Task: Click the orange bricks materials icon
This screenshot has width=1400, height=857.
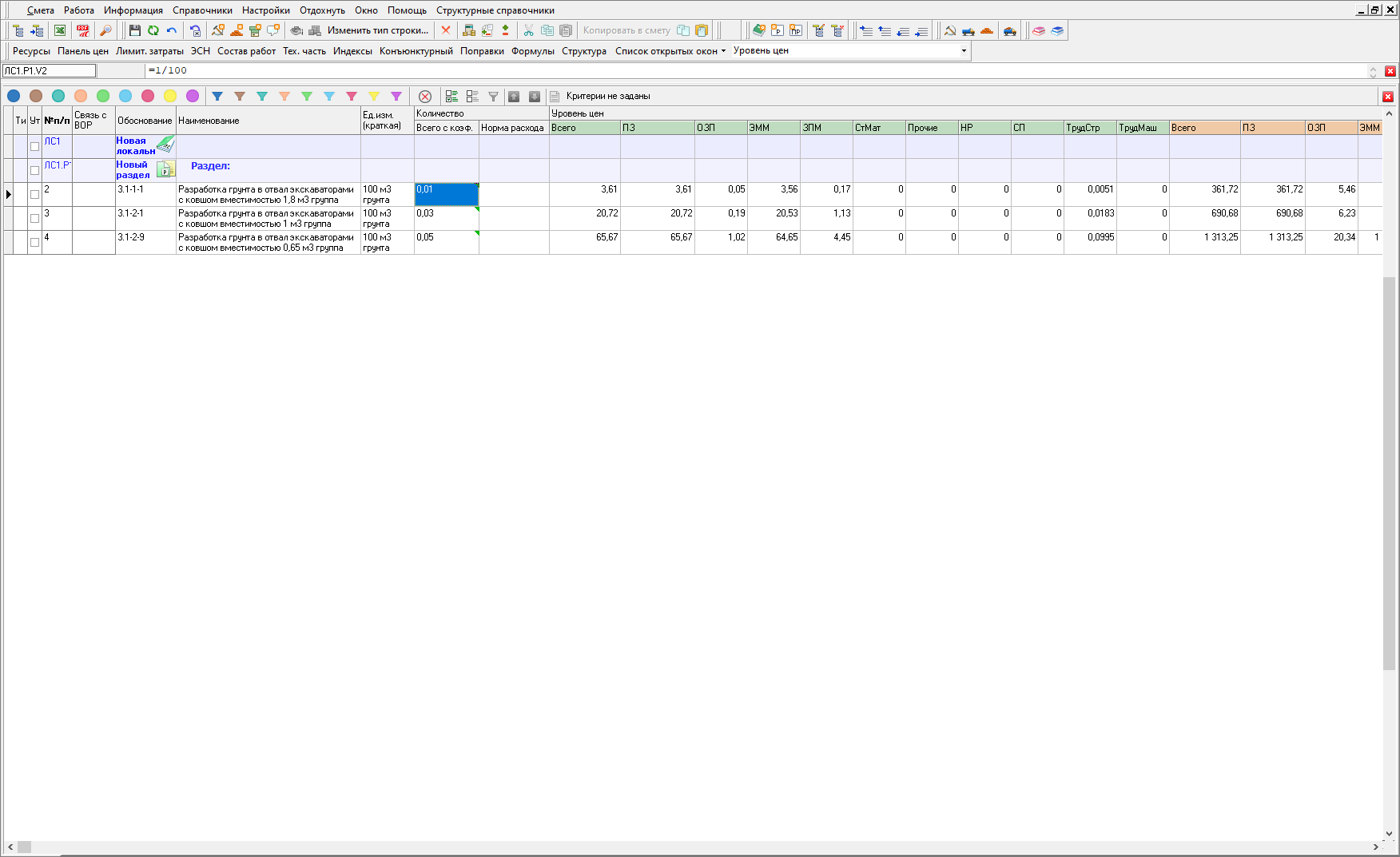Action: click(x=987, y=30)
